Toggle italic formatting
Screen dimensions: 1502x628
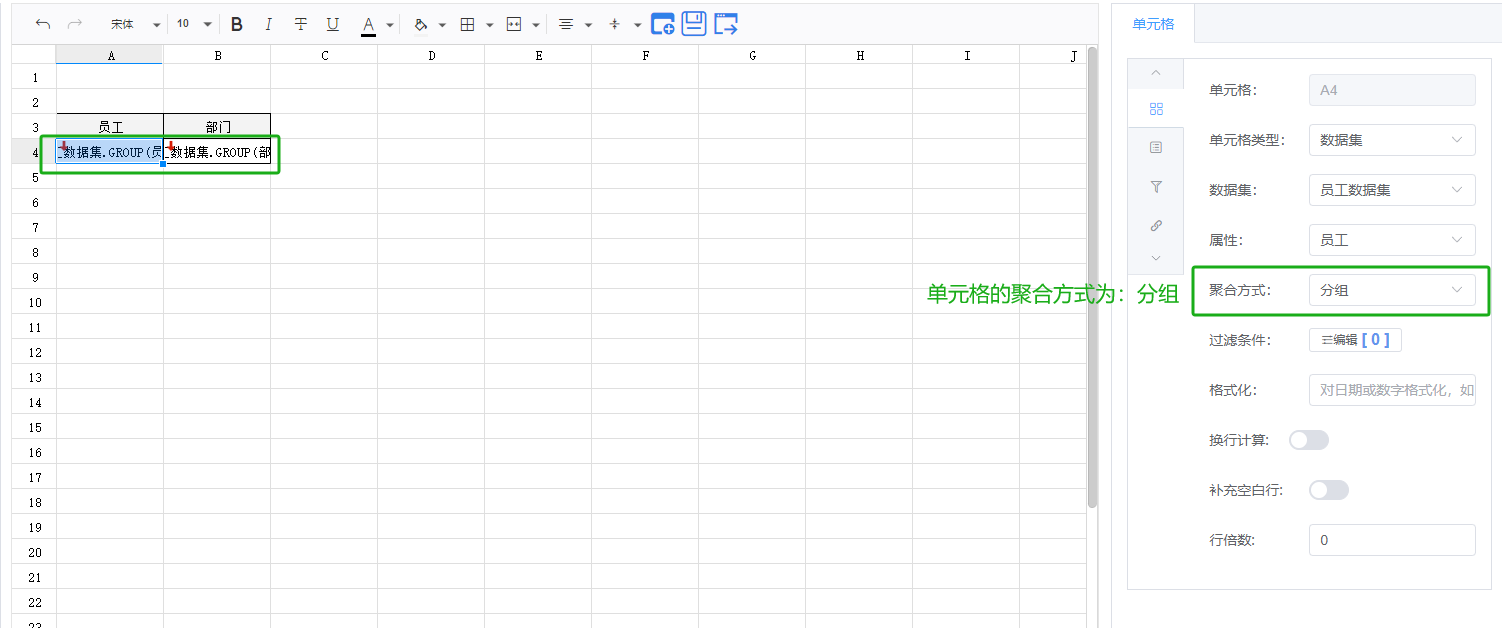coord(268,24)
